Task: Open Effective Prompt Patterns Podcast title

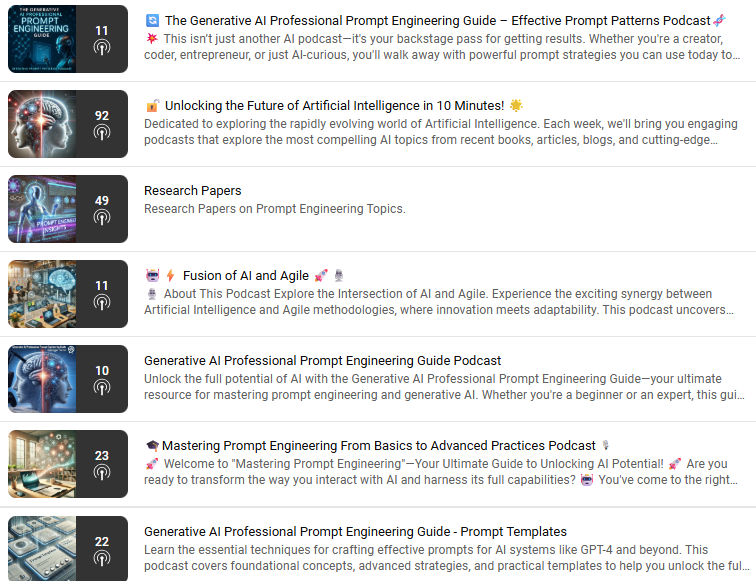Action: tap(437, 21)
